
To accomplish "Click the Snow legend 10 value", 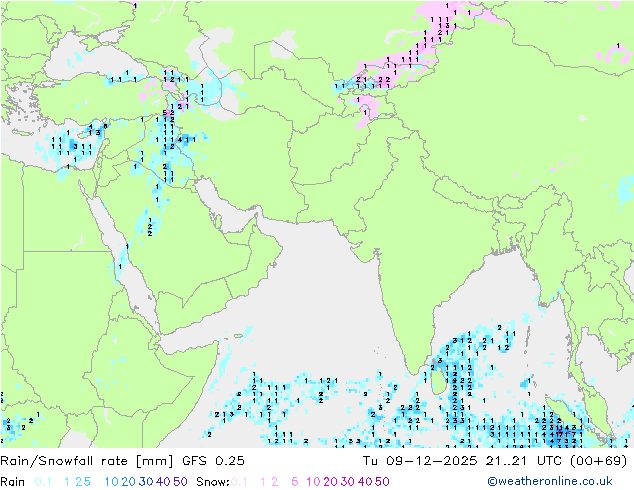I will (313, 482).
